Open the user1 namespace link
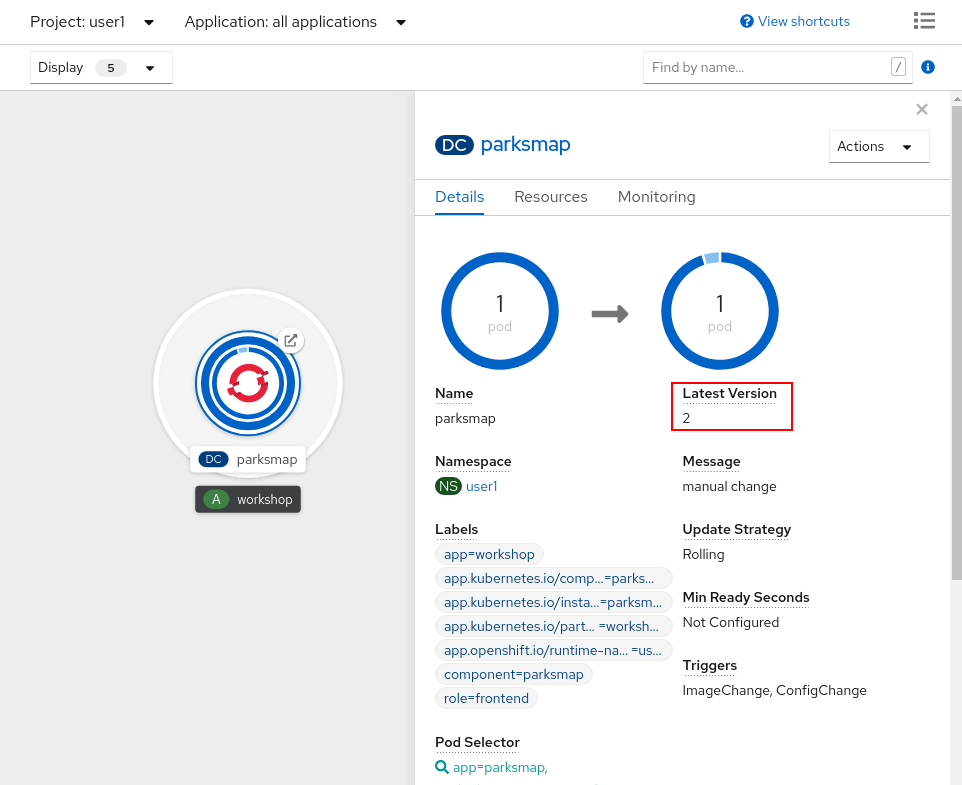Image resolution: width=962 pixels, height=785 pixels. [x=482, y=486]
